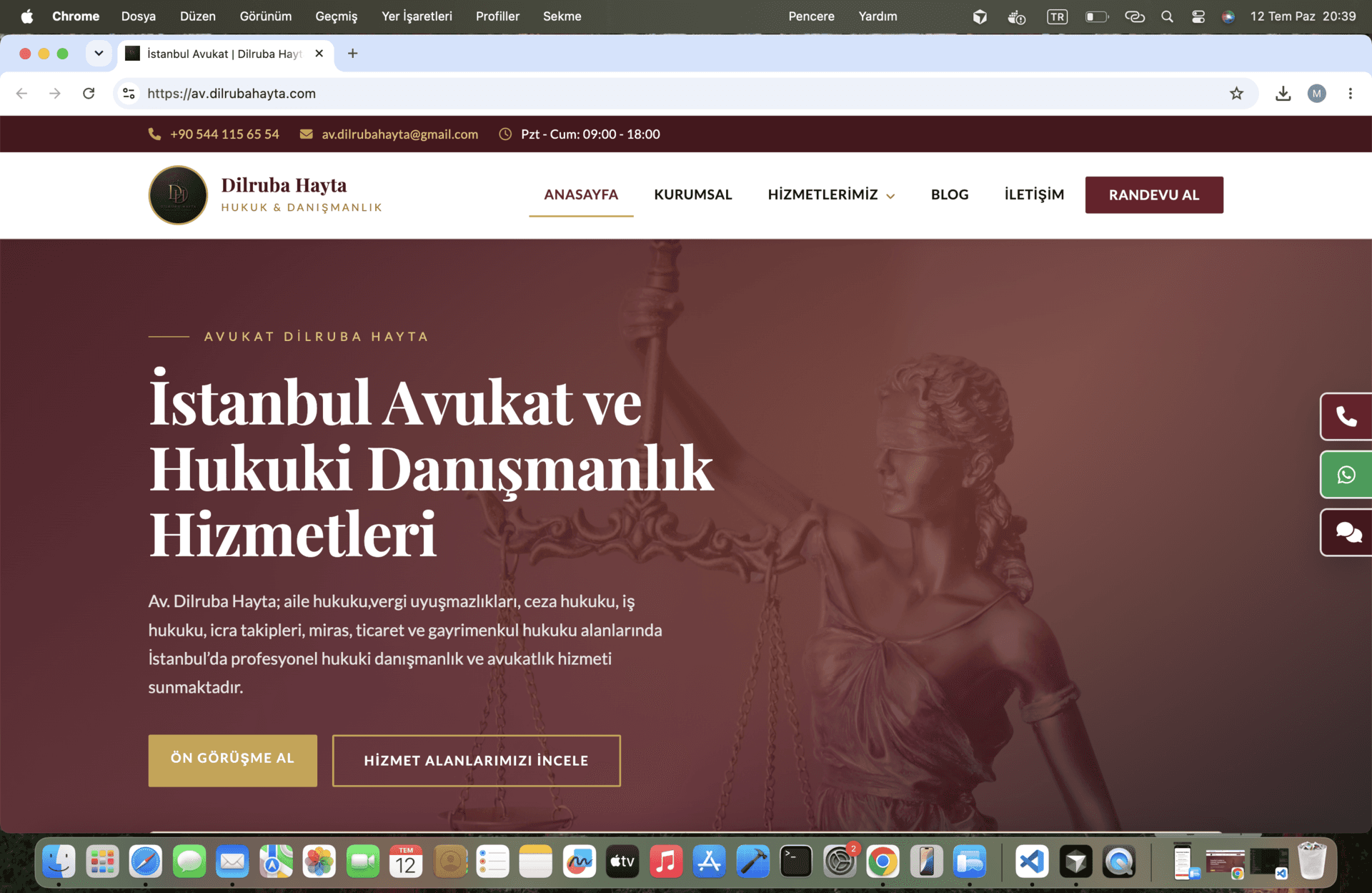Click the Dilruba Hayta site title

pyautogui.click(x=284, y=185)
